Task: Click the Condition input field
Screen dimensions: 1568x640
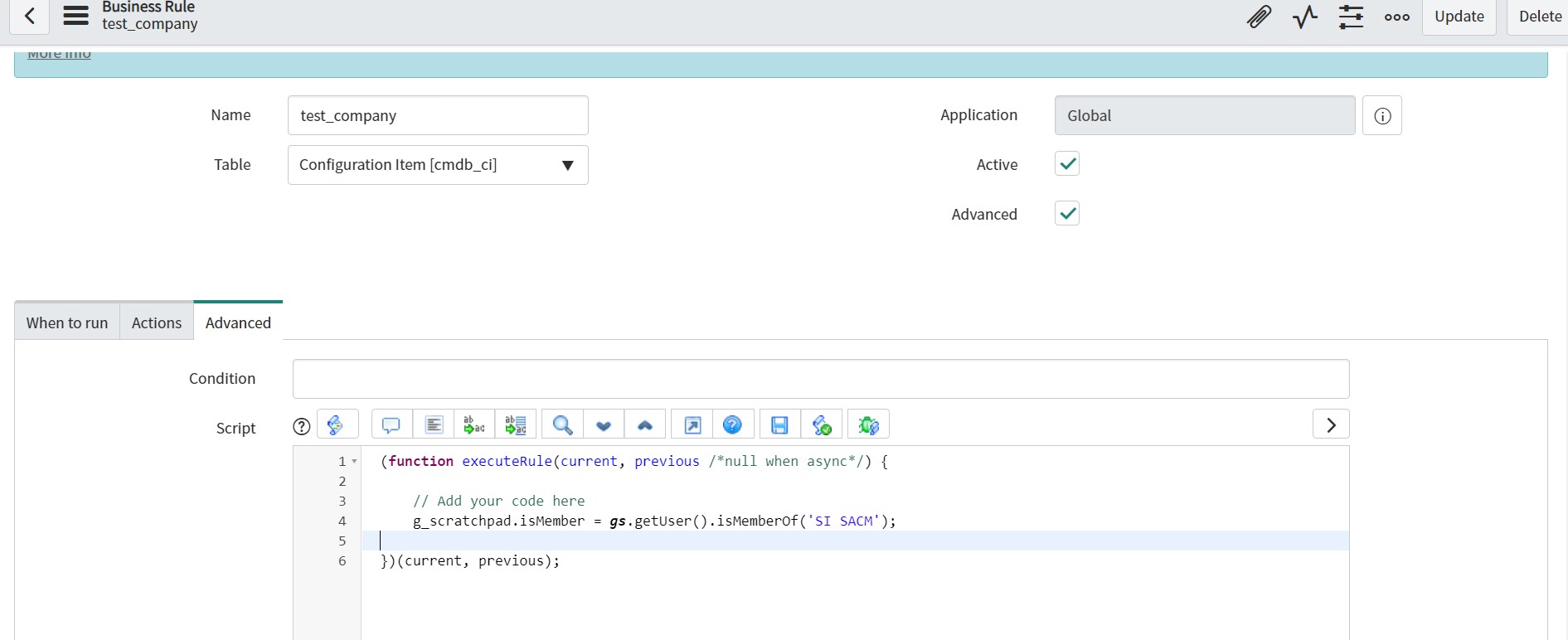Action: coord(821,379)
